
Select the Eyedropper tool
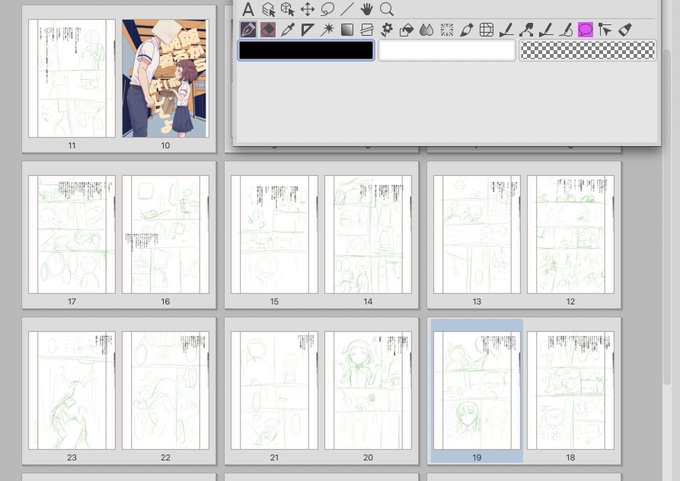click(288, 29)
